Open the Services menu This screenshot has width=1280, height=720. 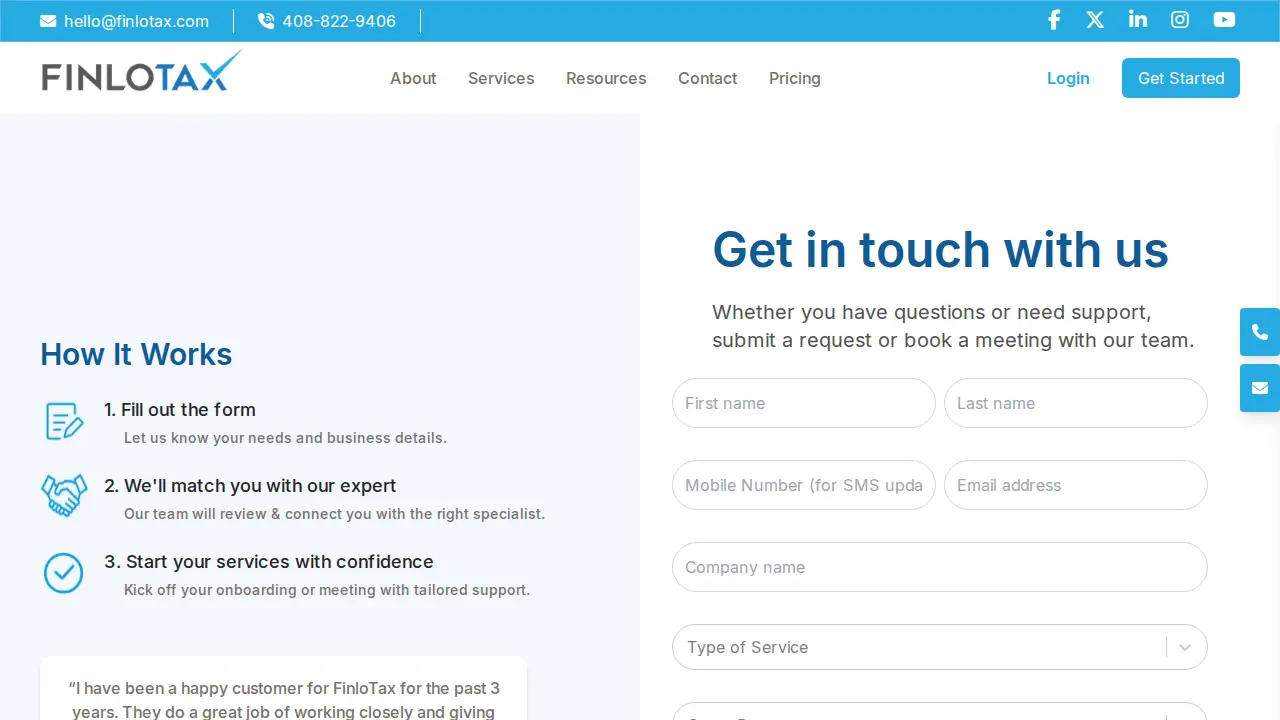pos(501,78)
